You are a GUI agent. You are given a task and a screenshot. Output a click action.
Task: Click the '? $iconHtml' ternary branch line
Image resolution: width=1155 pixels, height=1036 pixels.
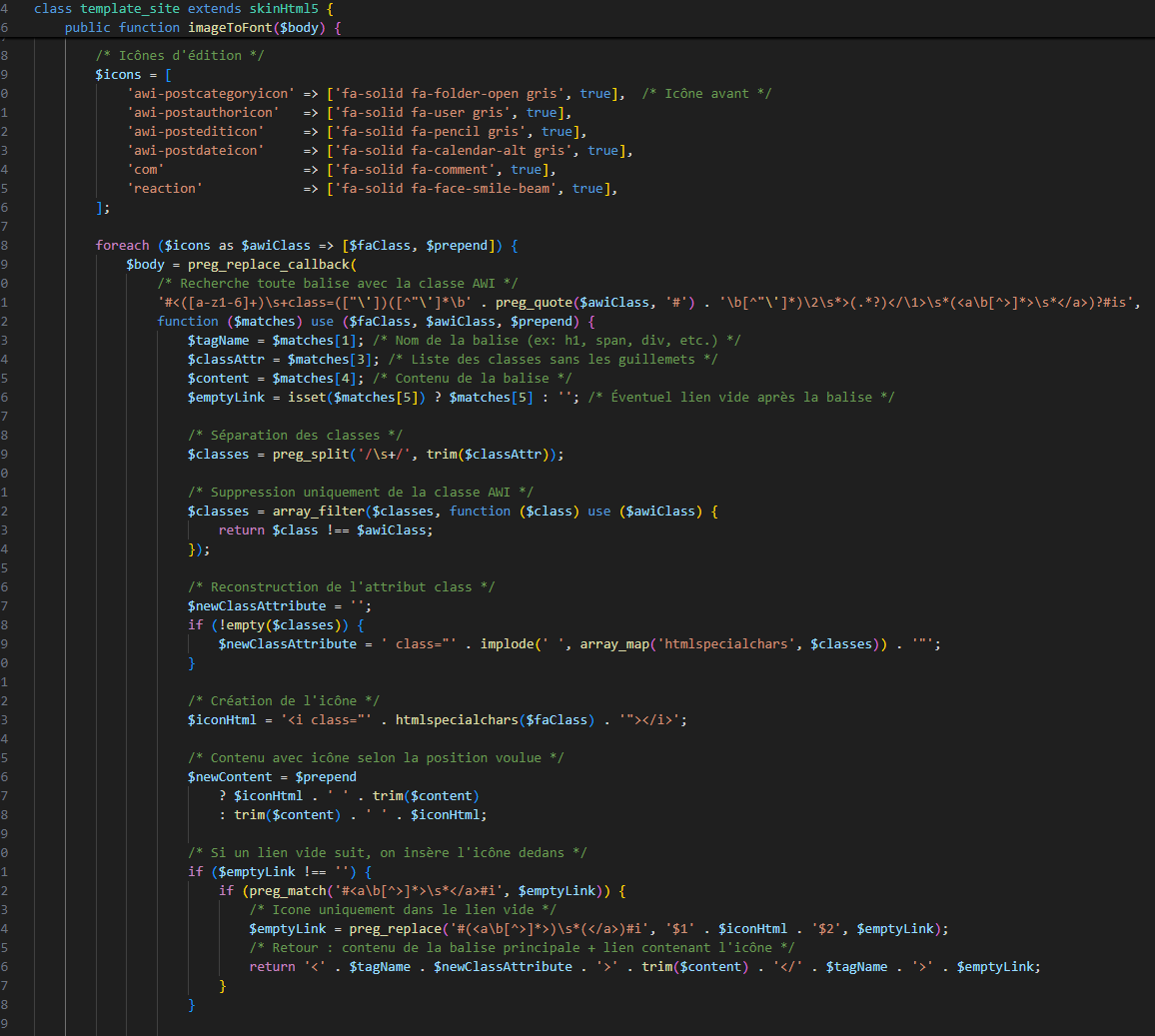(349, 796)
